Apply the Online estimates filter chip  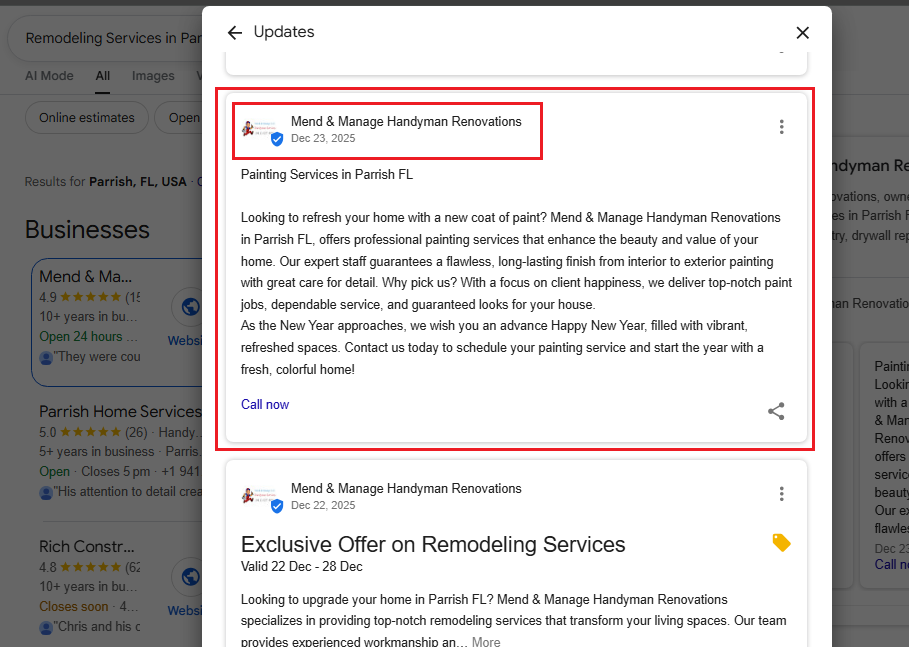pyautogui.click(x=87, y=118)
